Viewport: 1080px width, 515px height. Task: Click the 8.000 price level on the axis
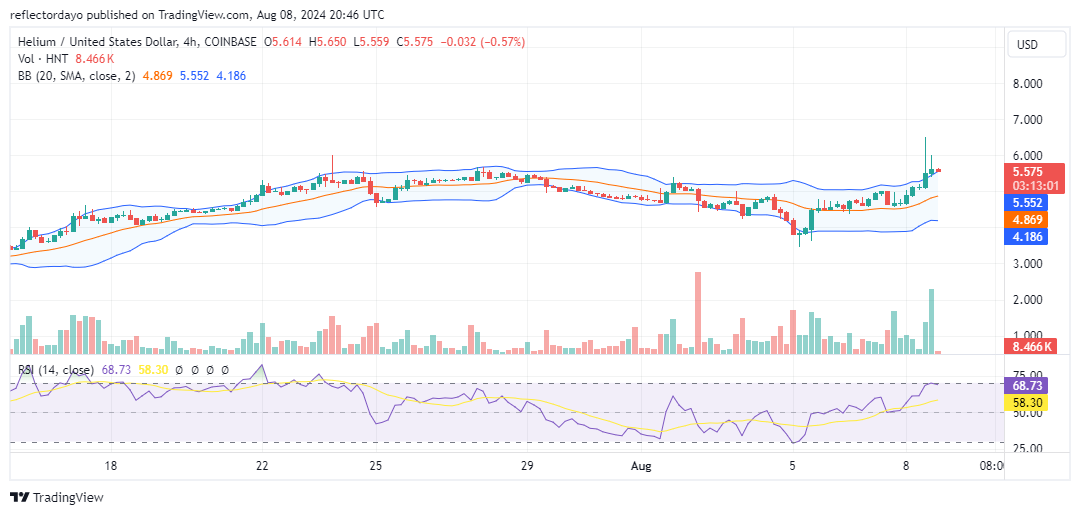[x=1027, y=84]
